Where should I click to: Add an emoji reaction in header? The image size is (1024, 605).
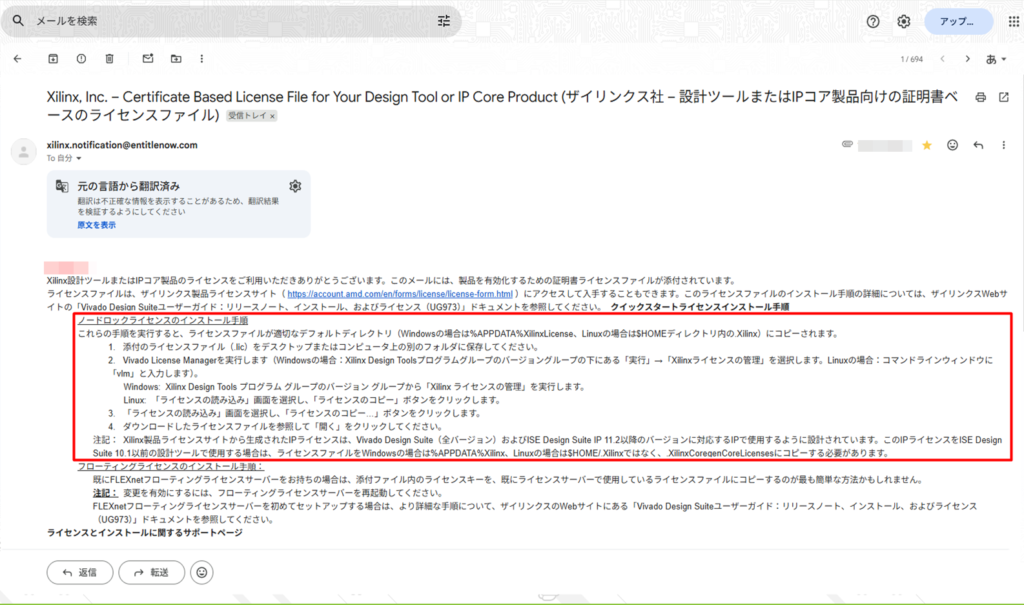[x=953, y=145]
